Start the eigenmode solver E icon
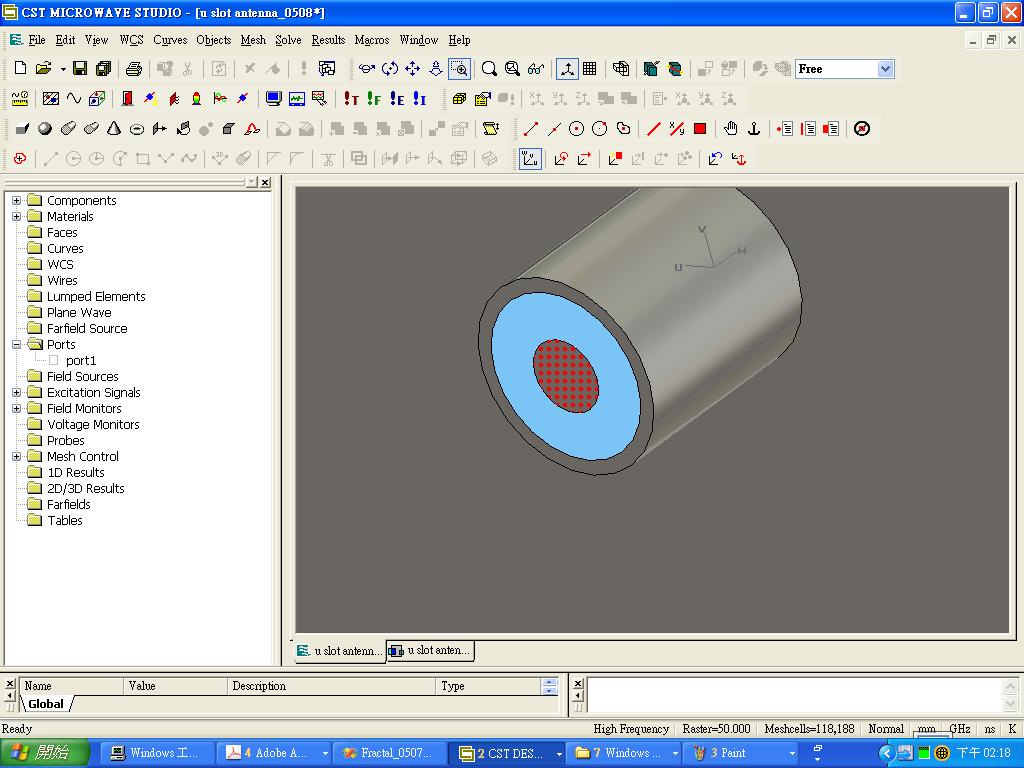The image size is (1024, 768). [x=397, y=99]
